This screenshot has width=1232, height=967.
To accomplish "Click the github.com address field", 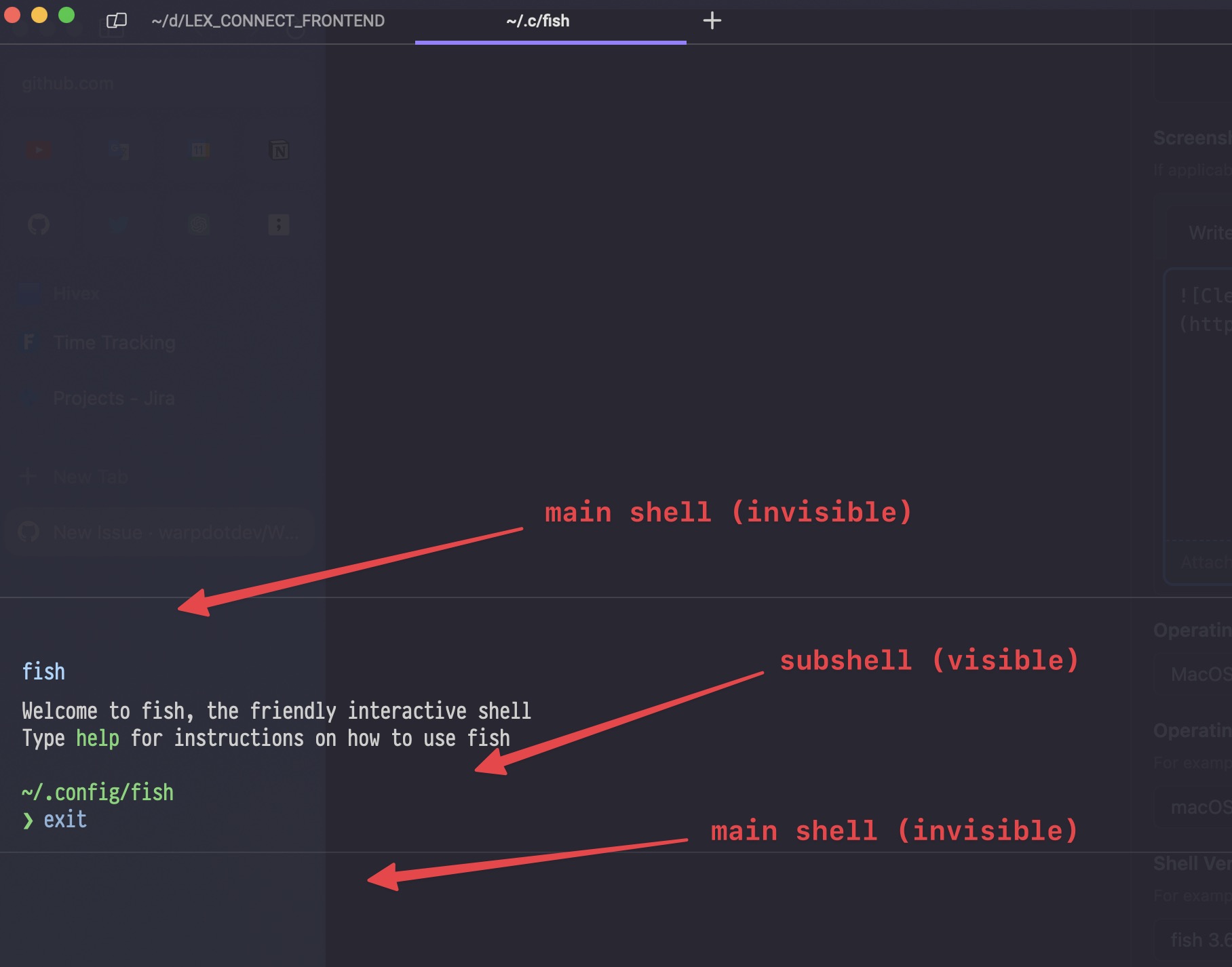I will (x=68, y=83).
